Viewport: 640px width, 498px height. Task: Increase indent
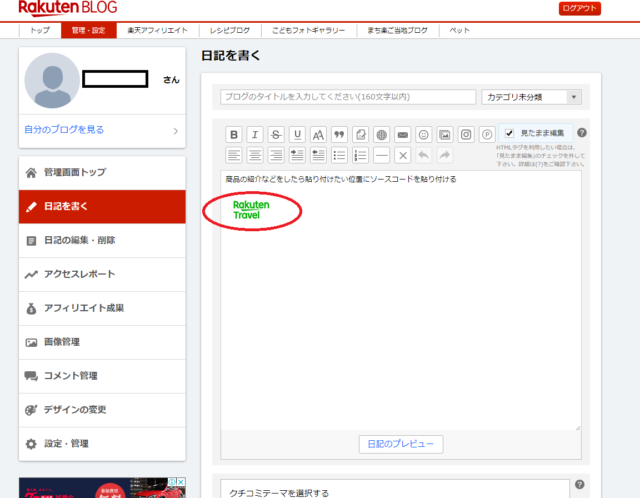(297, 155)
